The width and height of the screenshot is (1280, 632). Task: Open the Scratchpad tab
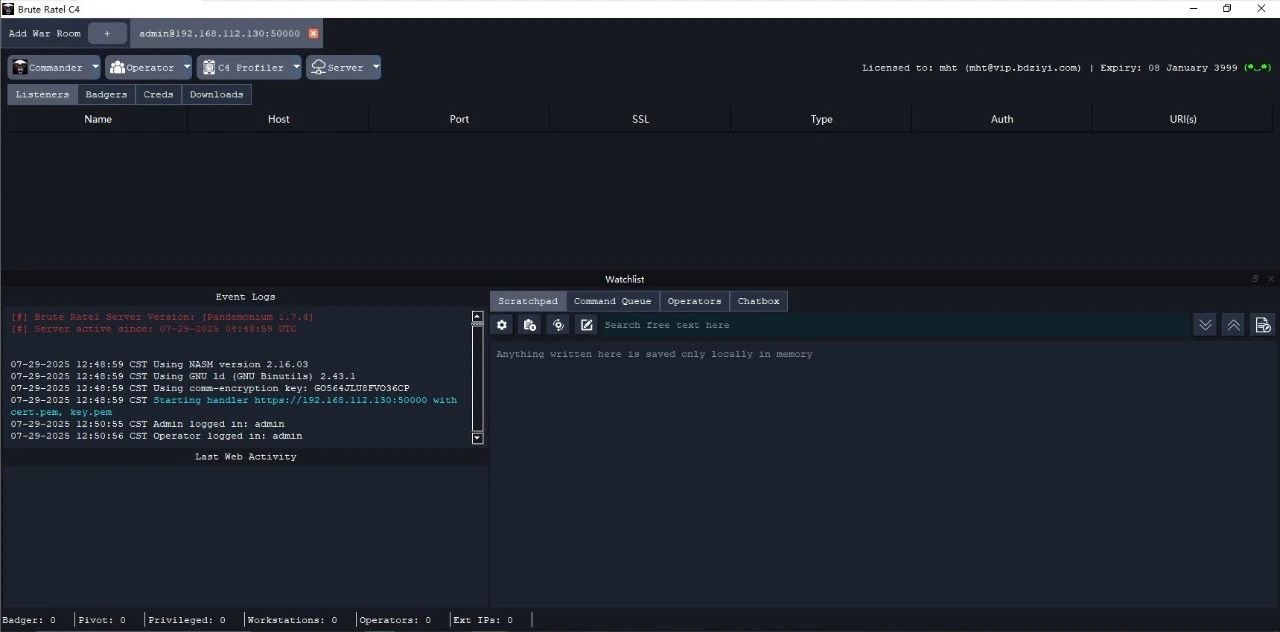(x=528, y=301)
